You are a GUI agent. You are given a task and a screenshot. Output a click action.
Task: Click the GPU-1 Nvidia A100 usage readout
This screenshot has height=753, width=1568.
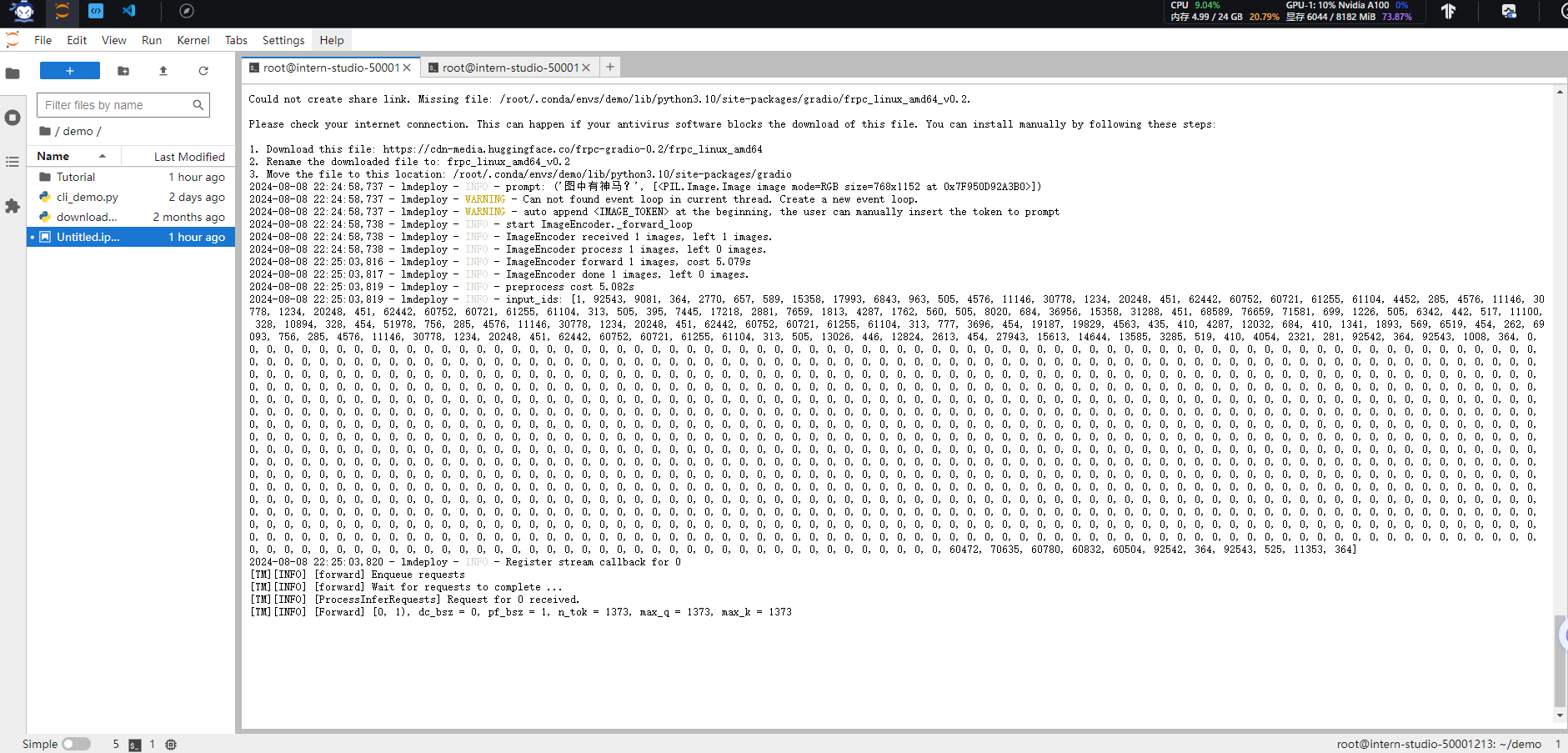tap(1348, 5)
